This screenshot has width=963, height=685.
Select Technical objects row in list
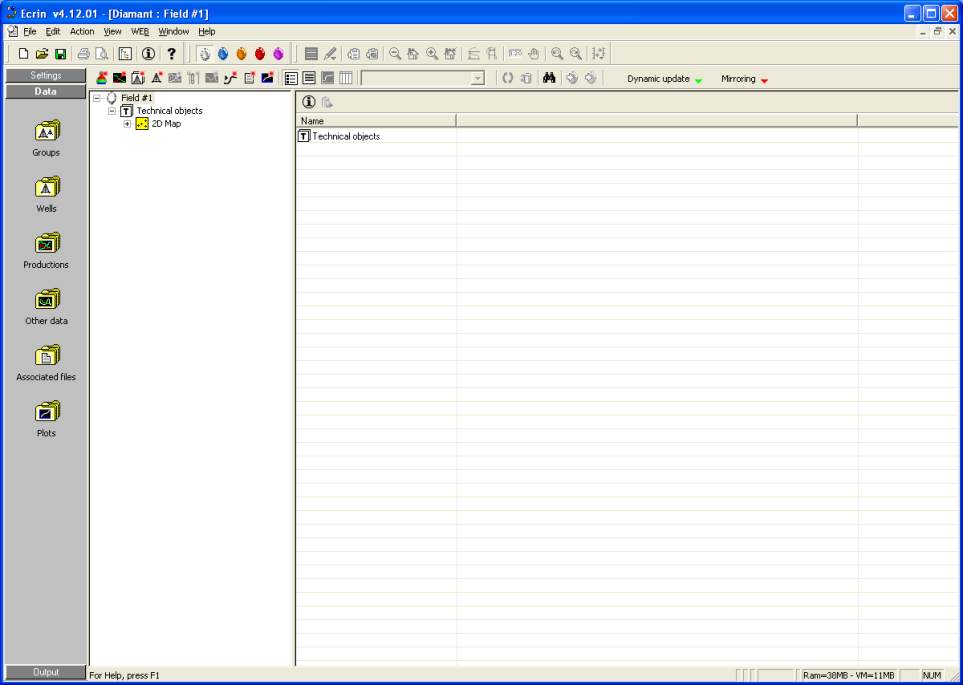[x=345, y=136]
